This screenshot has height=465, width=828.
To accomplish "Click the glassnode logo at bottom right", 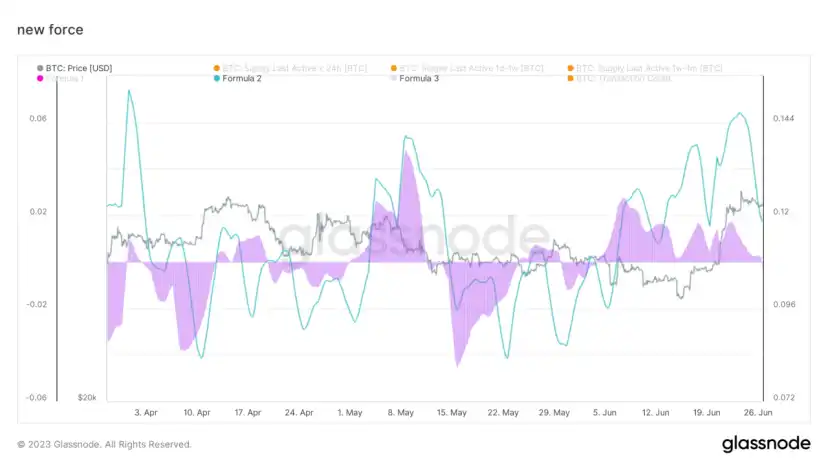I will click(x=764, y=444).
